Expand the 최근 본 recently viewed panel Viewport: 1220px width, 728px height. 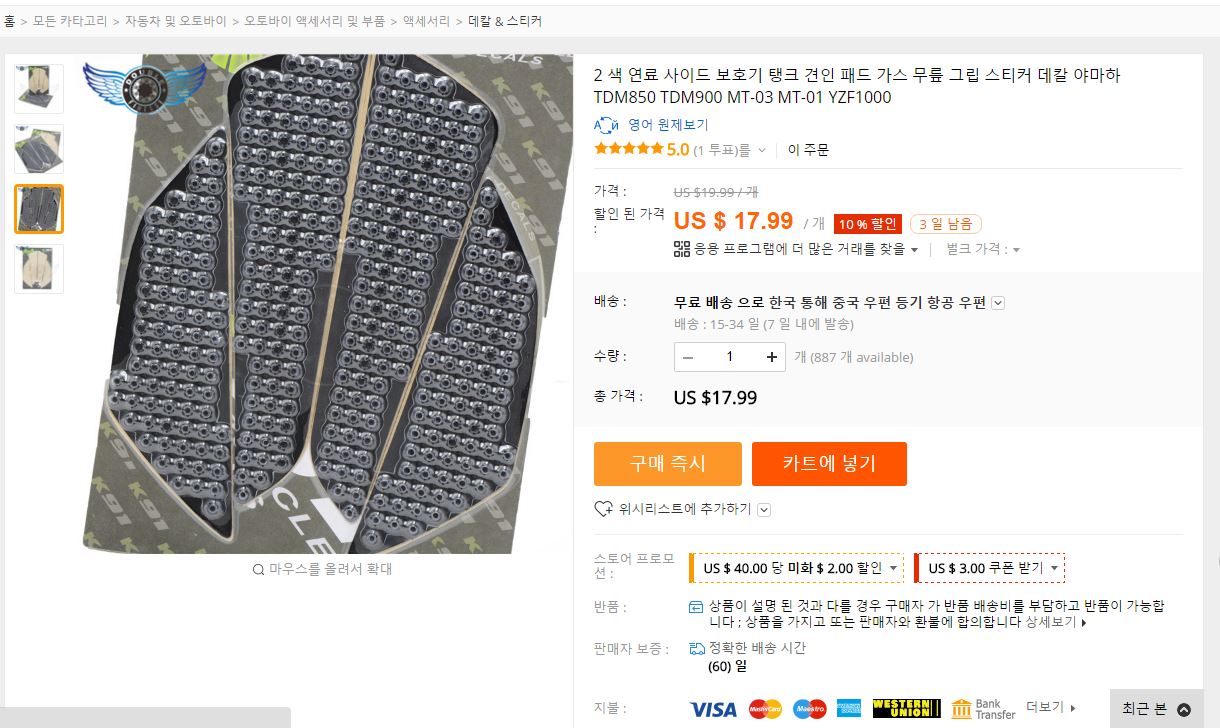(1156, 709)
